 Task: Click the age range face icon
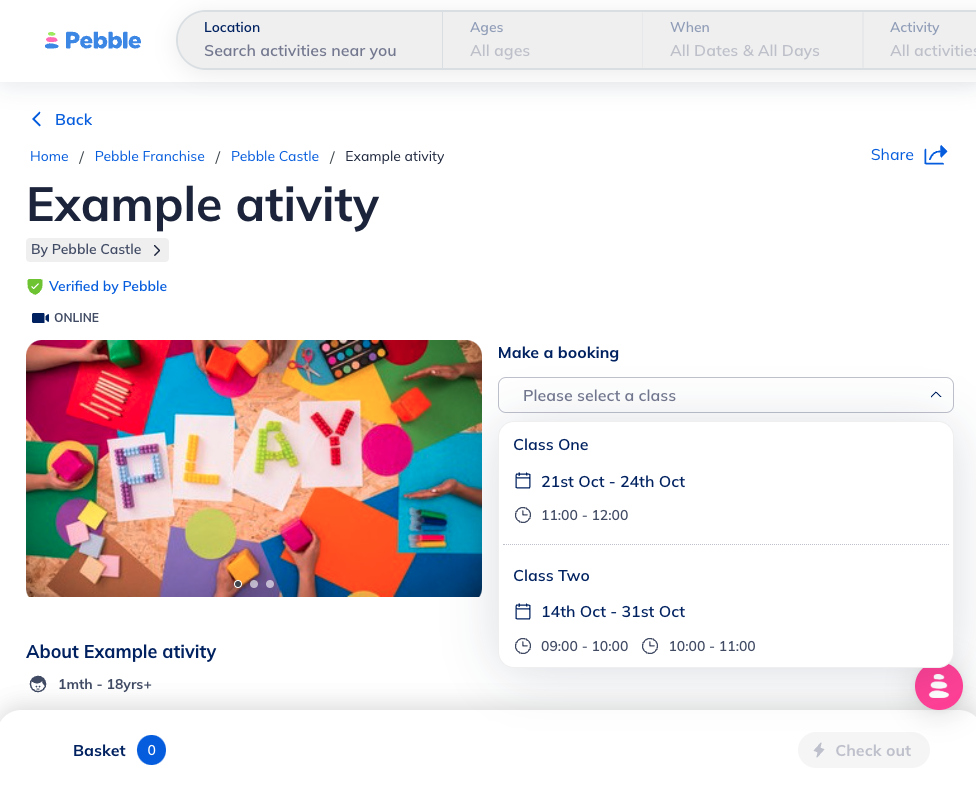click(x=38, y=684)
